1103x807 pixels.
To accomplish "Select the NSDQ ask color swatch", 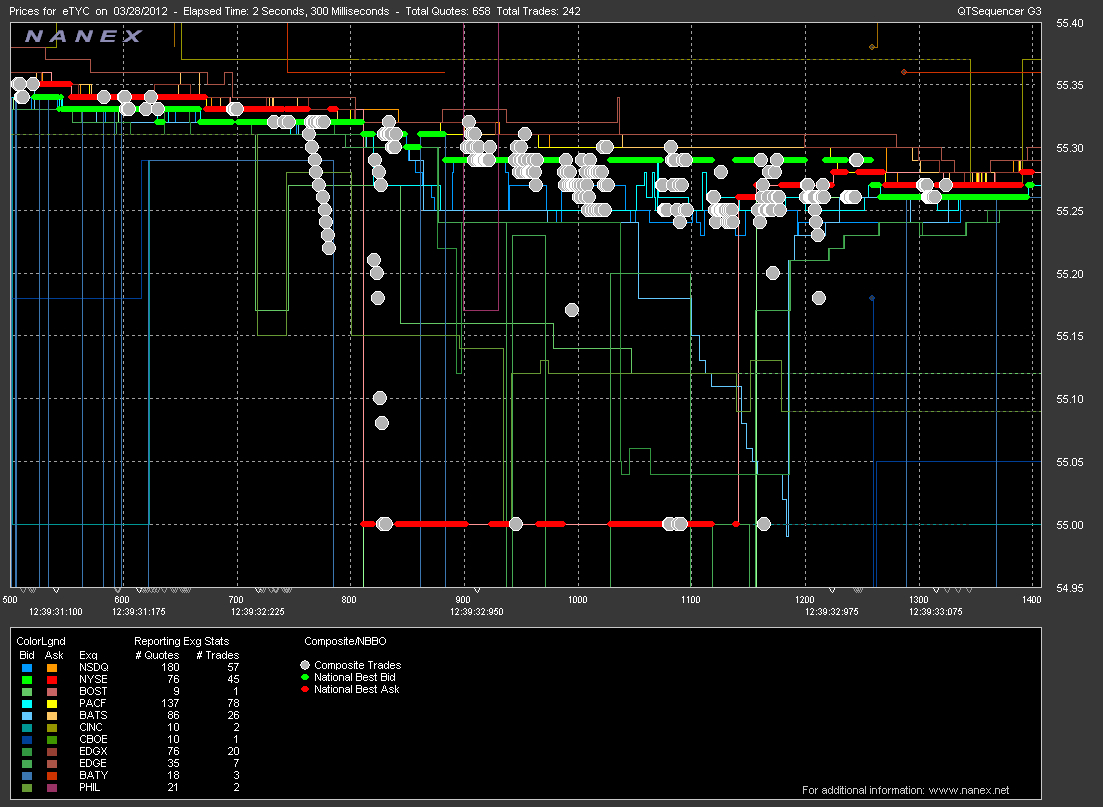I will [x=53, y=667].
